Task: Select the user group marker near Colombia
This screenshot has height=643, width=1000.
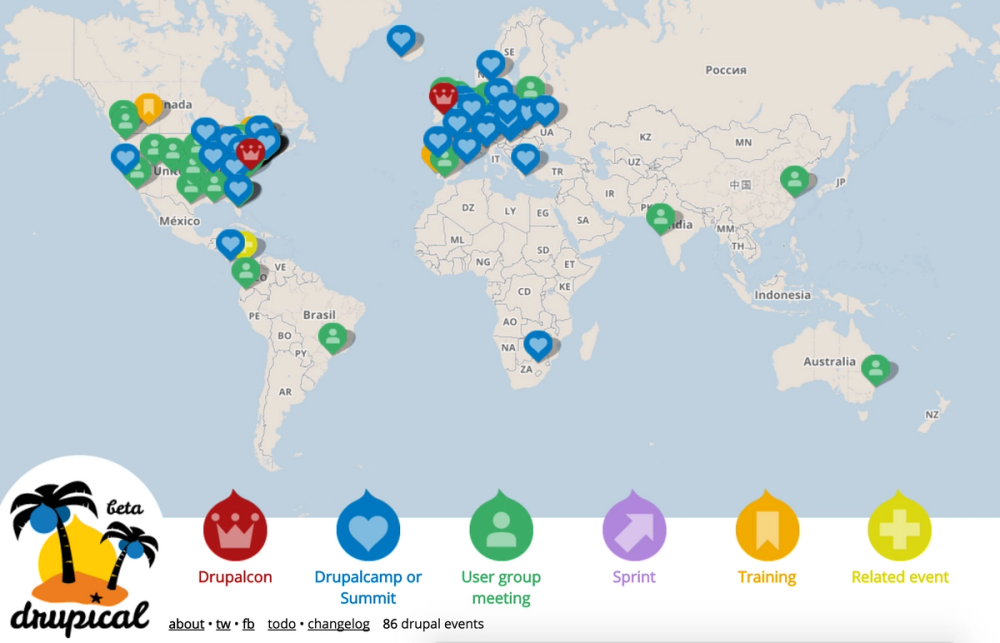Action: point(246,272)
